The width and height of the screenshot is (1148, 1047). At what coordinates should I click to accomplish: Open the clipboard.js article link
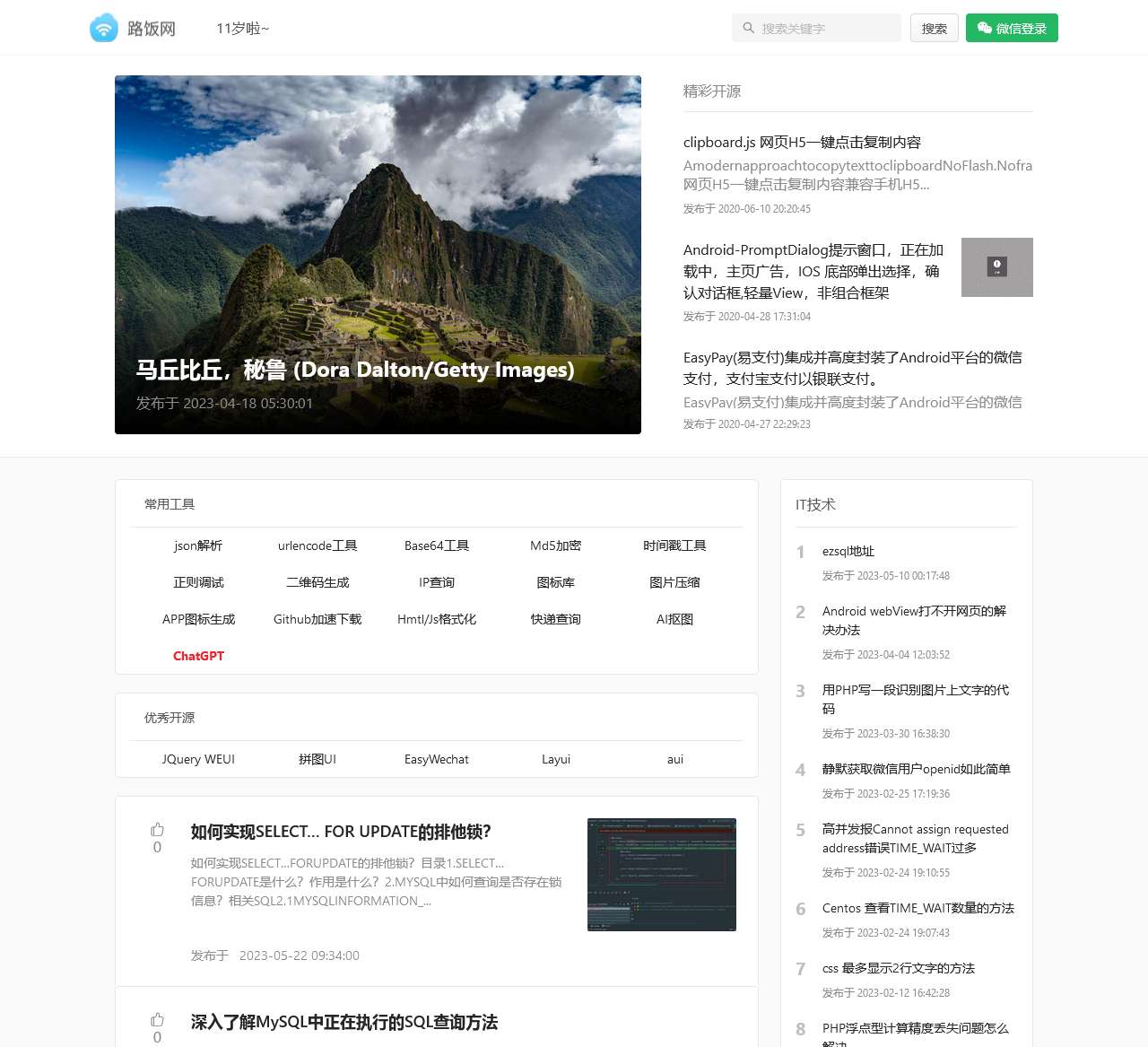click(802, 142)
